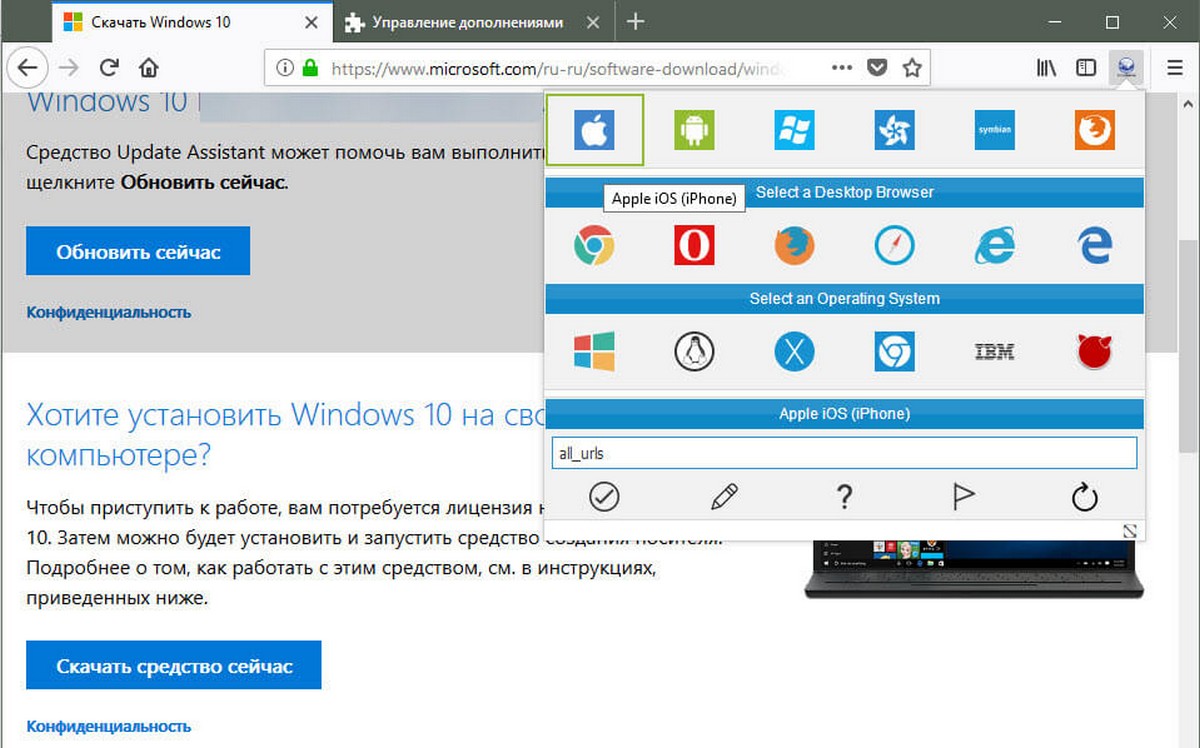
Task: Choose Microsoft Edge desktop browser
Action: pos(1094,245)
